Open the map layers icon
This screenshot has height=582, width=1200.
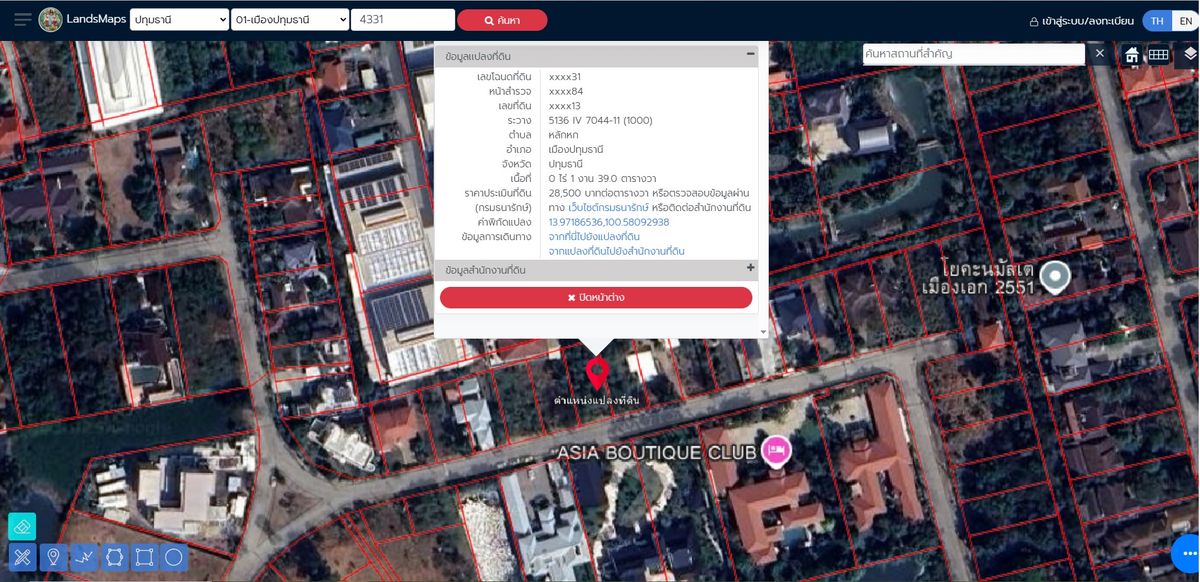(x=1189, y=54)
